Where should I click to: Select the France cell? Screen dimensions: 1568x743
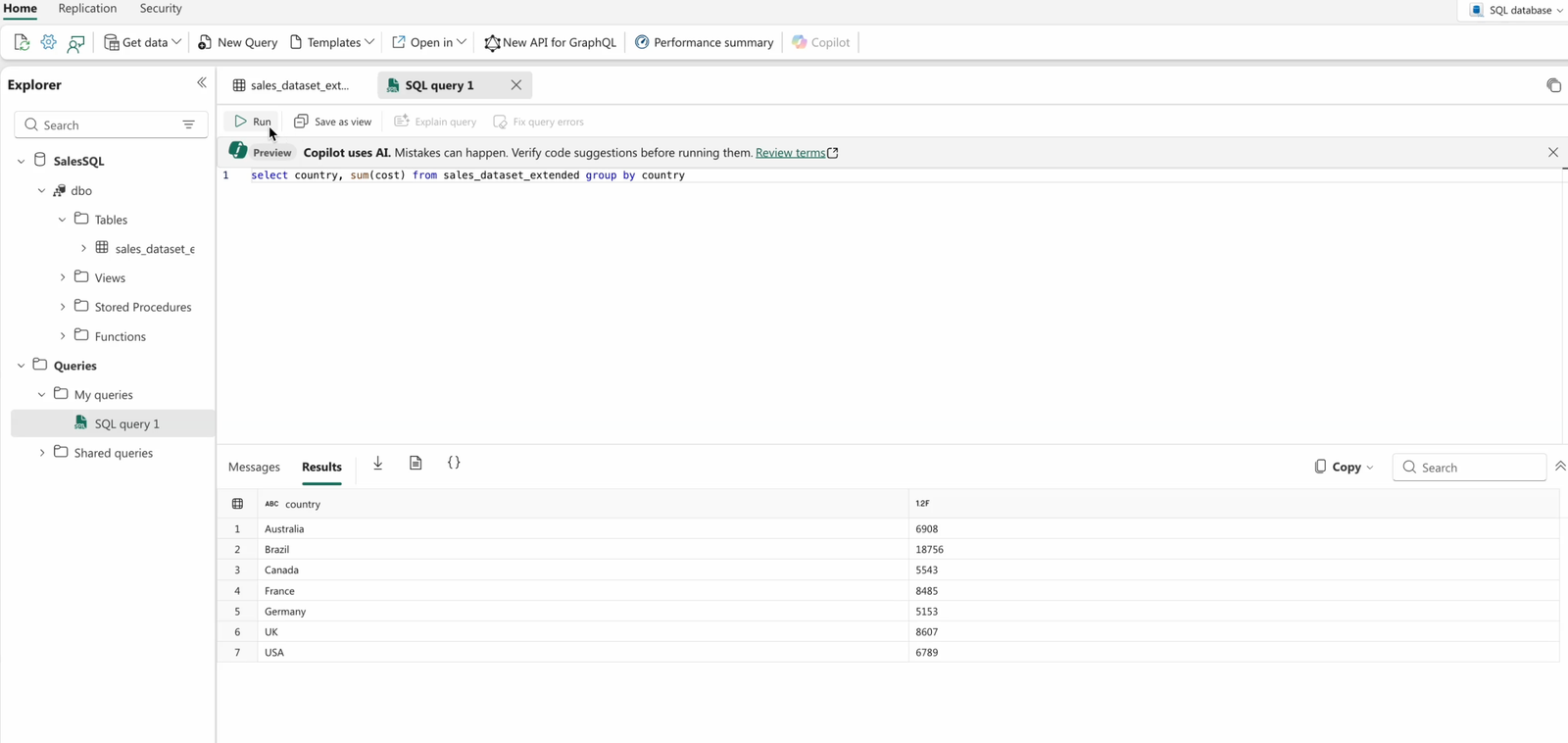[583, 591]
